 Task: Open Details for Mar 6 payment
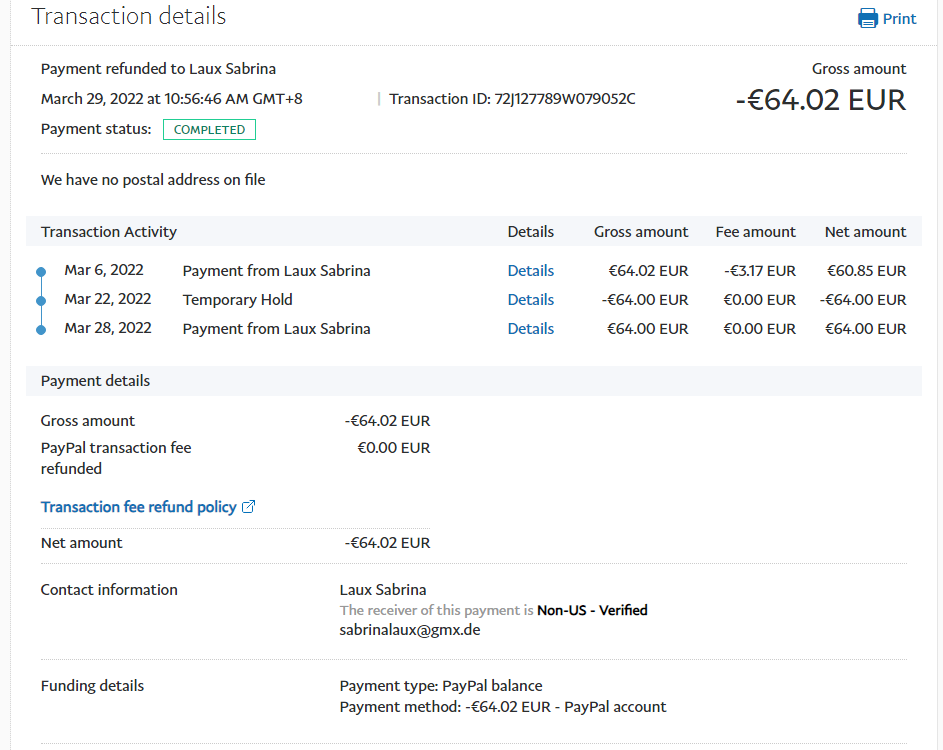[x=530, y=271]
